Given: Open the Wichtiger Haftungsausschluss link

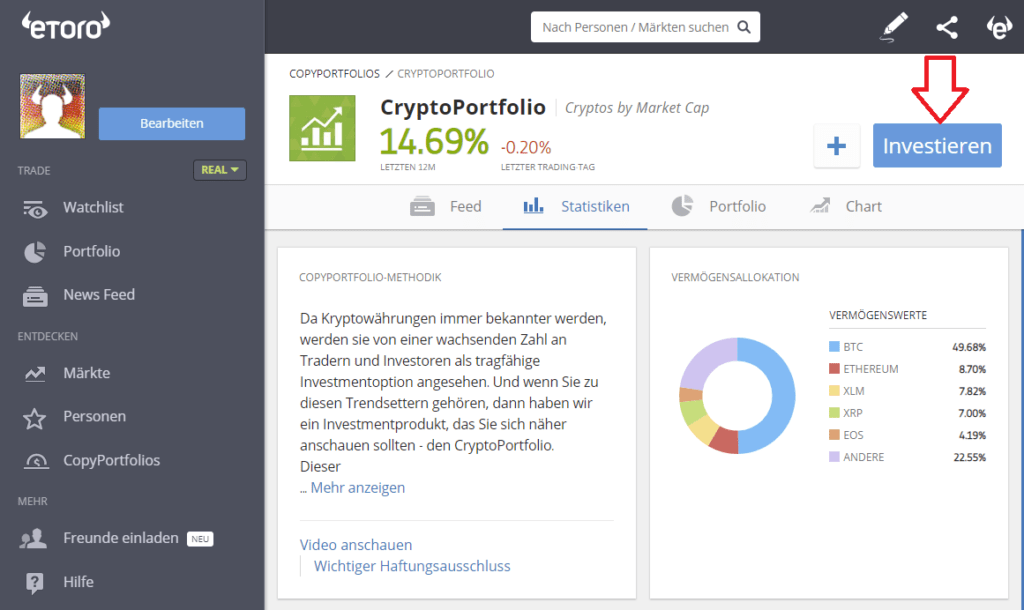Looking at the screenshot, I should pos(412,566).
